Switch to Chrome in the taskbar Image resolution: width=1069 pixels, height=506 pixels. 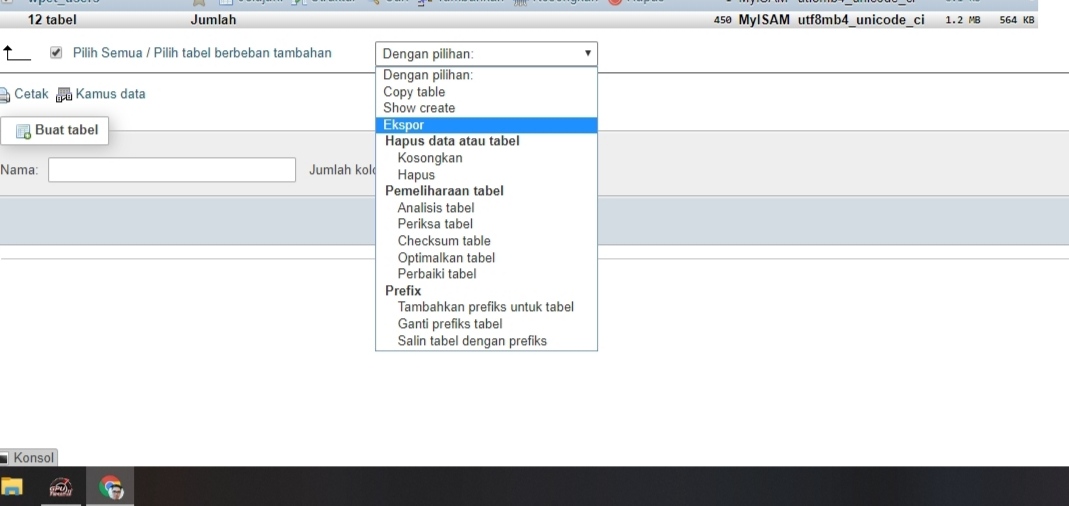tap(111, 487)
